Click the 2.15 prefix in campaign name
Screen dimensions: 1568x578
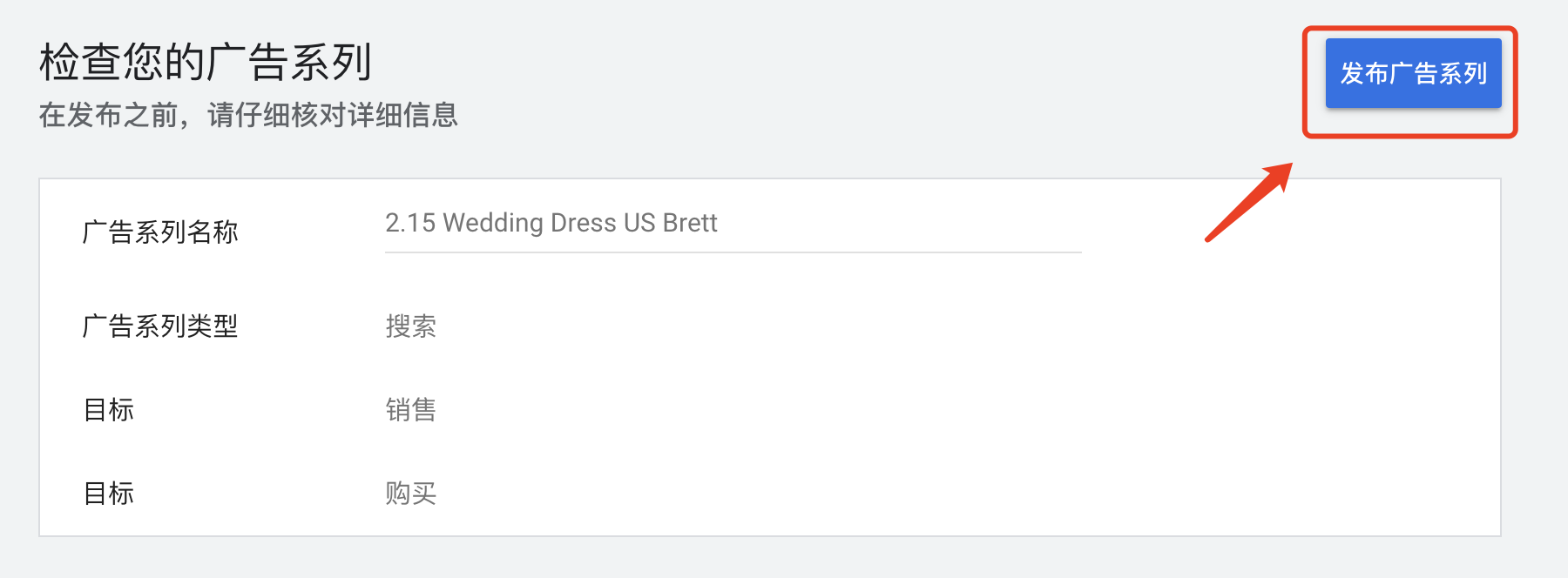coord(410,223)
